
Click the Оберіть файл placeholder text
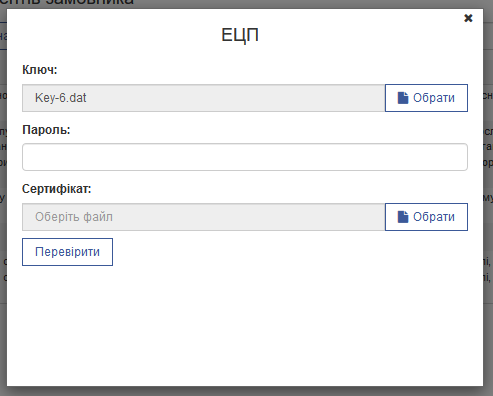click(74, 217)
